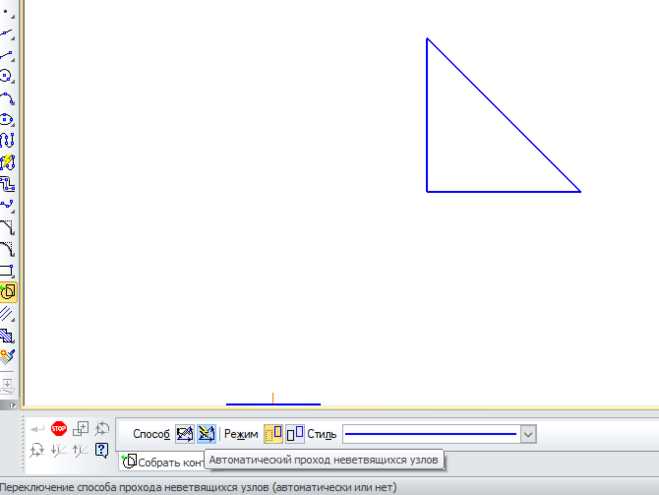Click the red STOP command button
The image size is (659, 495).
58,429
